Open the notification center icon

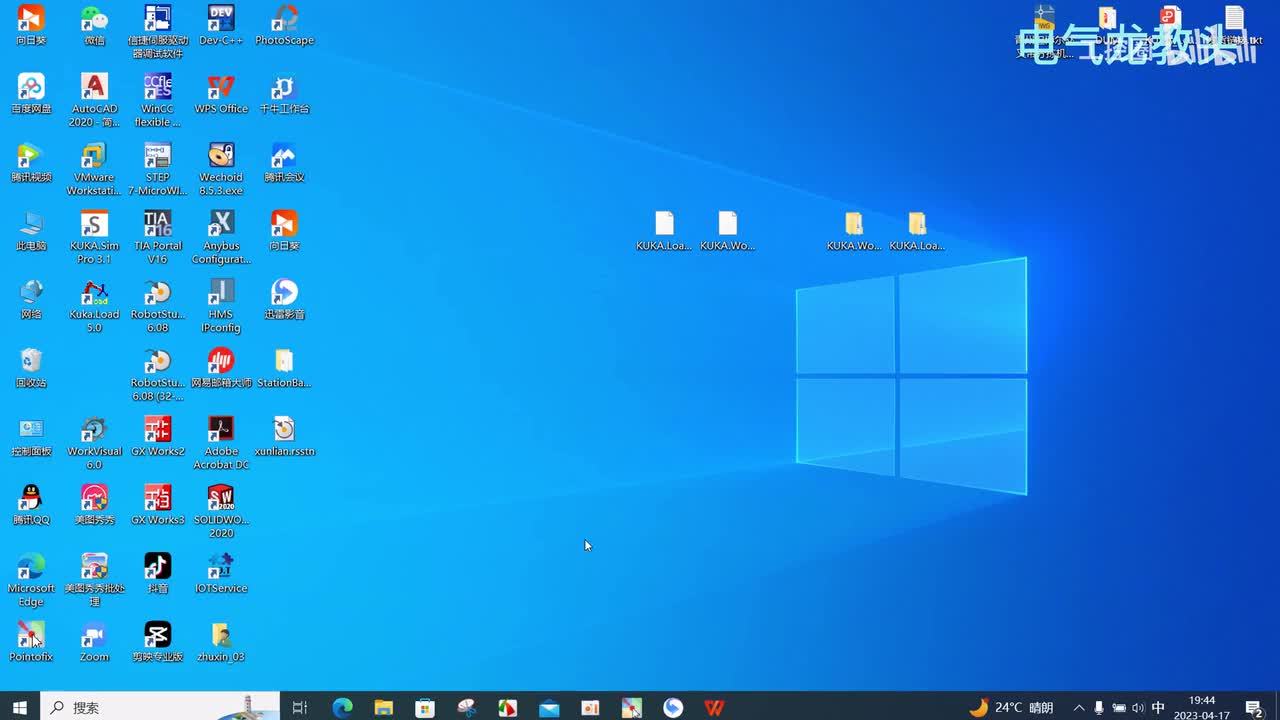click(x=1254, y=707)
